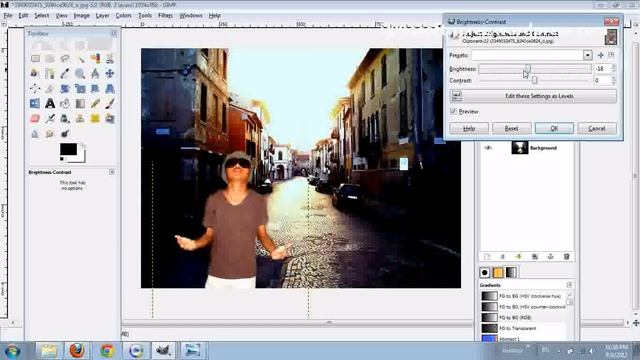640x360 pixels.
Task: Click the Brightness slider handle
Action: click(527, 68)
